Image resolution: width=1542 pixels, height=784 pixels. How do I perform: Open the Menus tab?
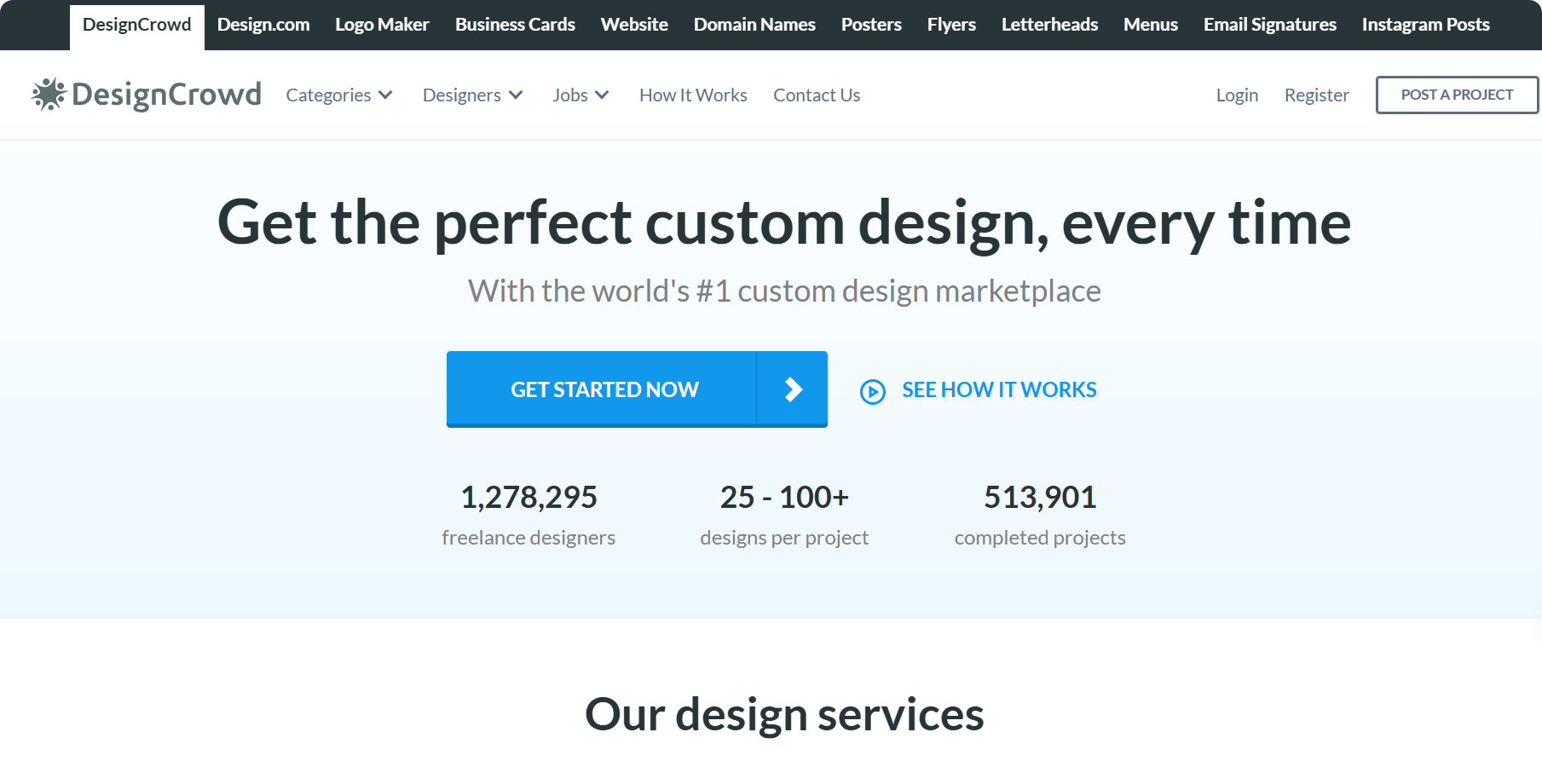point(1151,25)
